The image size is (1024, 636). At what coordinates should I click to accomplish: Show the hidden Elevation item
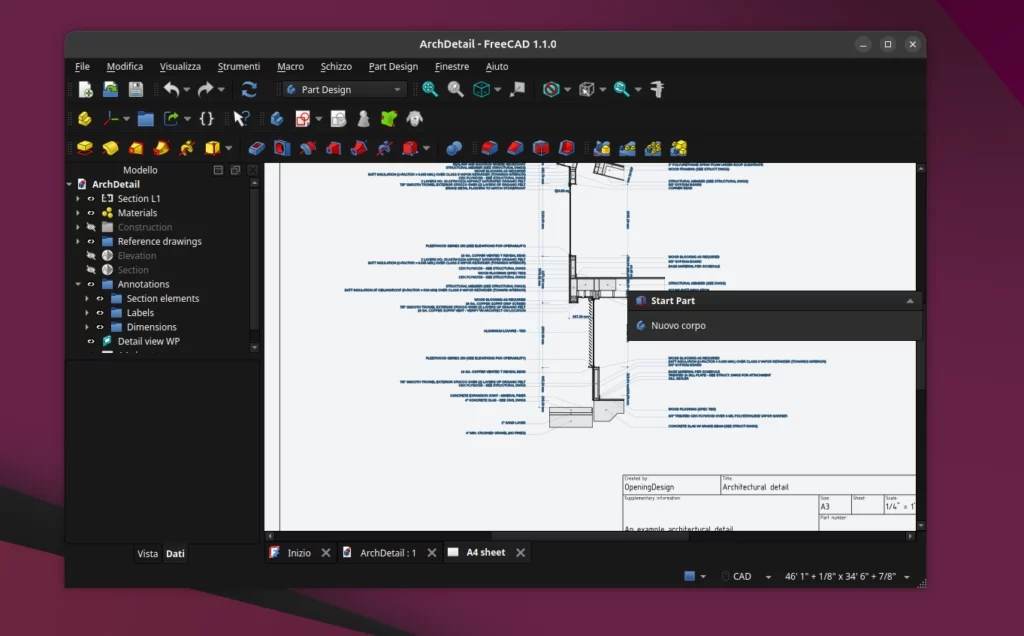coord(90,256)
